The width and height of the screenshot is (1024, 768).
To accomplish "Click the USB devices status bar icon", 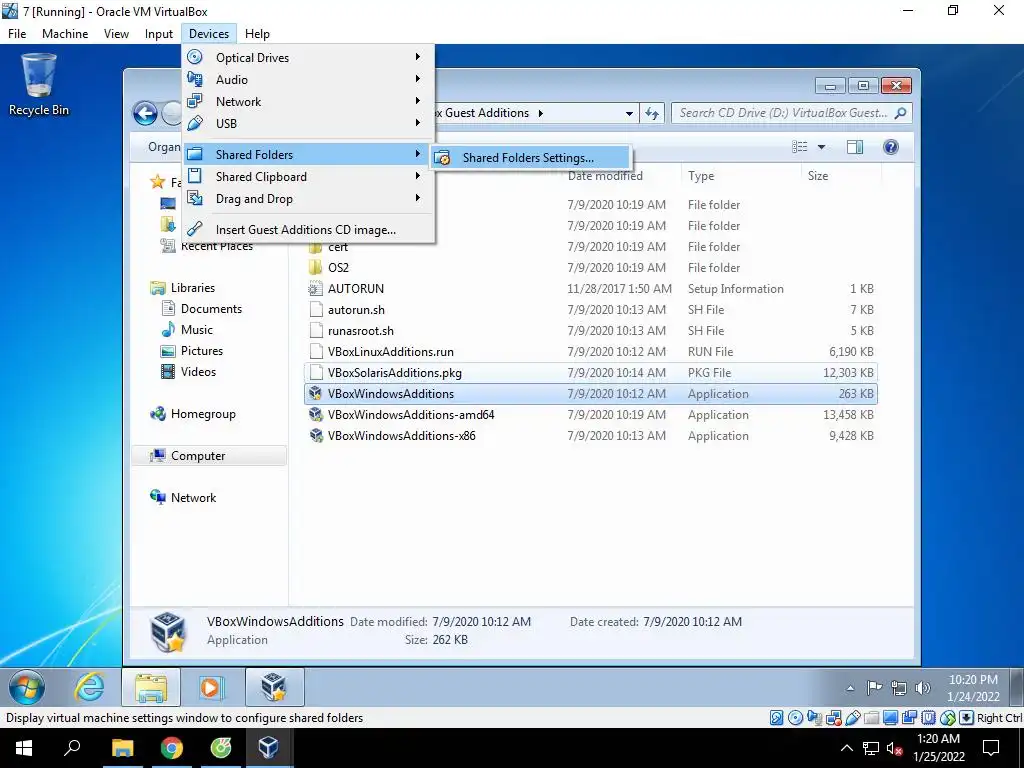I will pyautogui.click(x=852, y=718).
